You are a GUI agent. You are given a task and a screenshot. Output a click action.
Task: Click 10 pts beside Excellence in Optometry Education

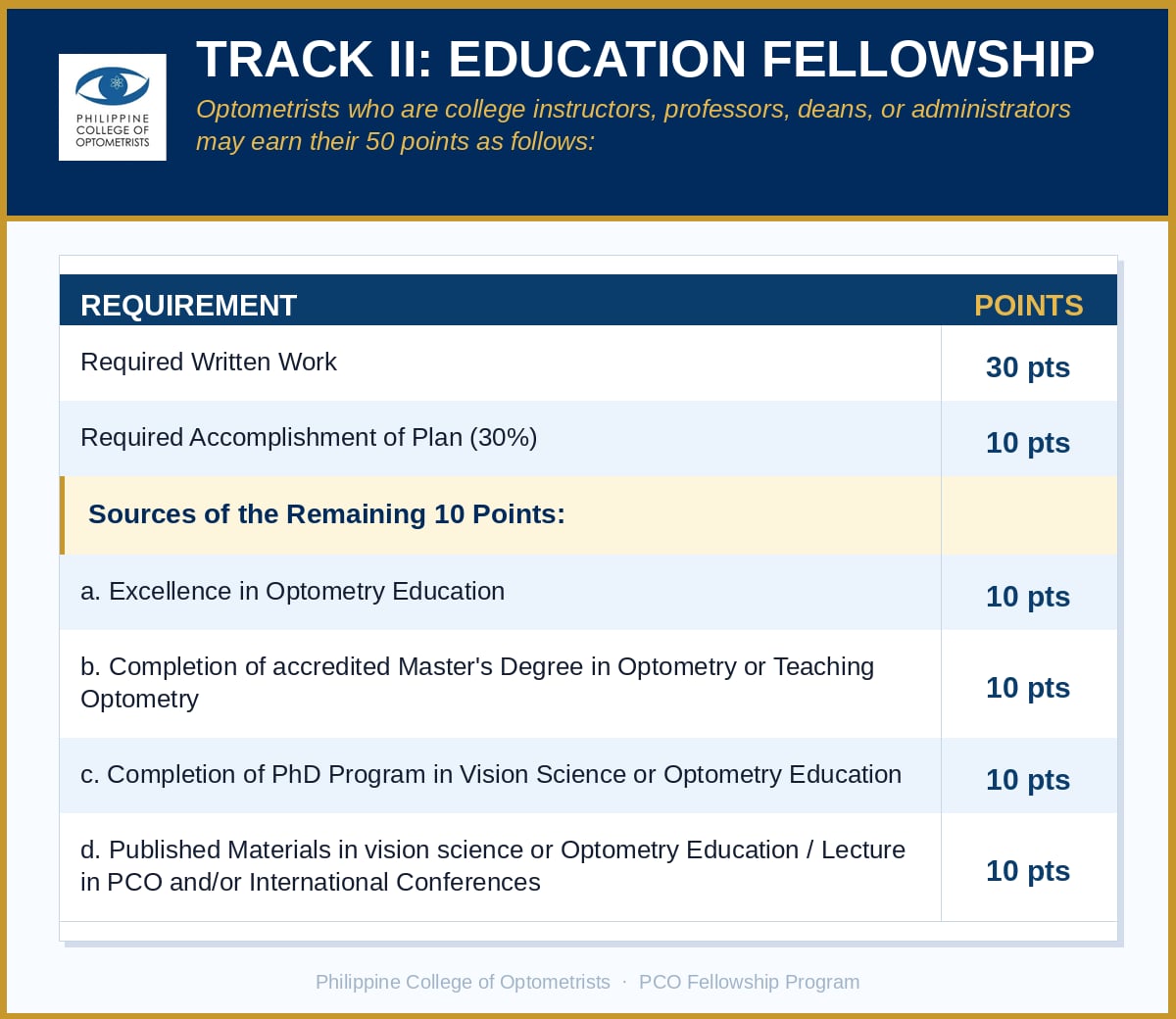click(x=1028, y=597)
